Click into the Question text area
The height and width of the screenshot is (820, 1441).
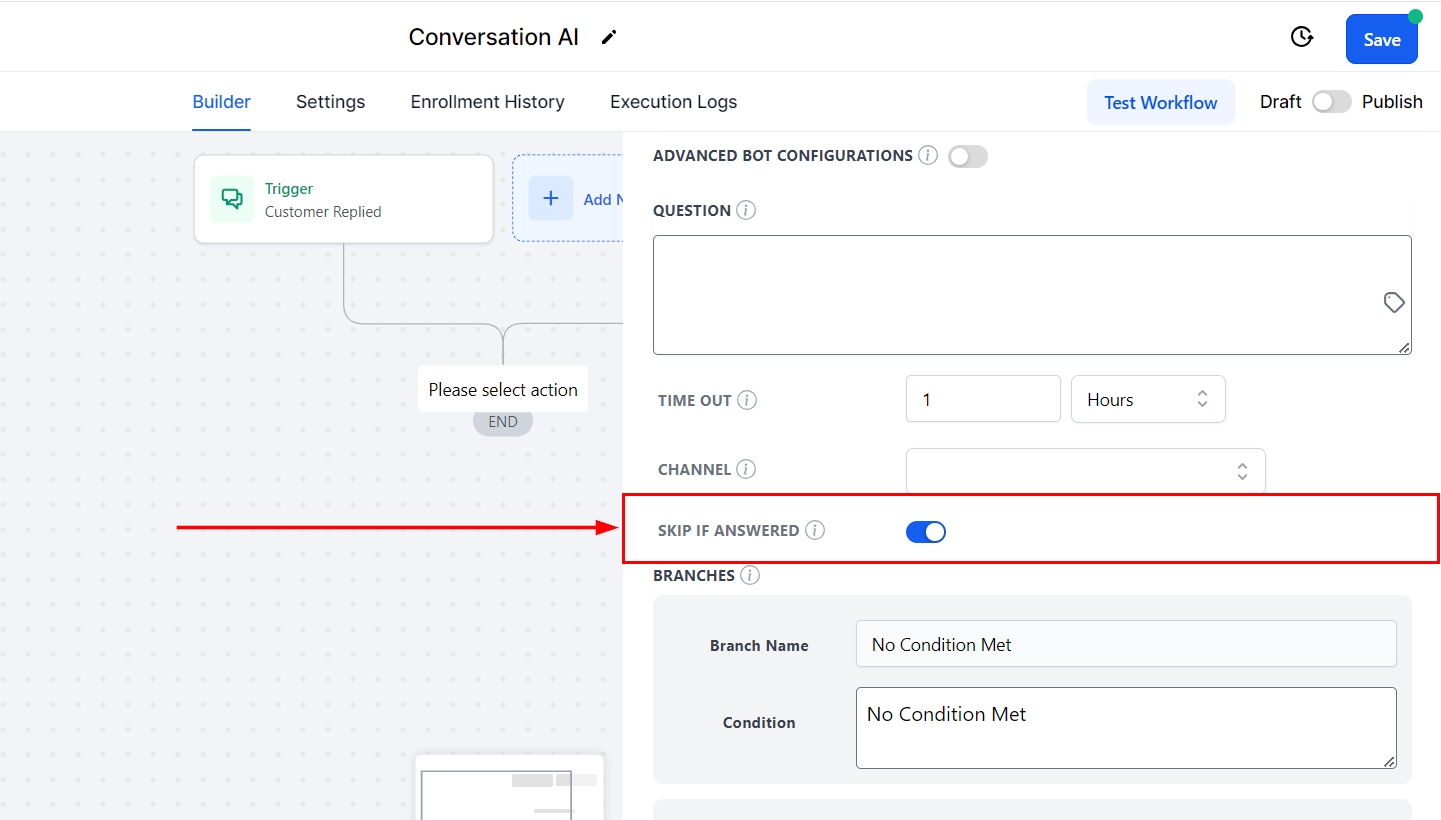click(x=1010, y=295)
